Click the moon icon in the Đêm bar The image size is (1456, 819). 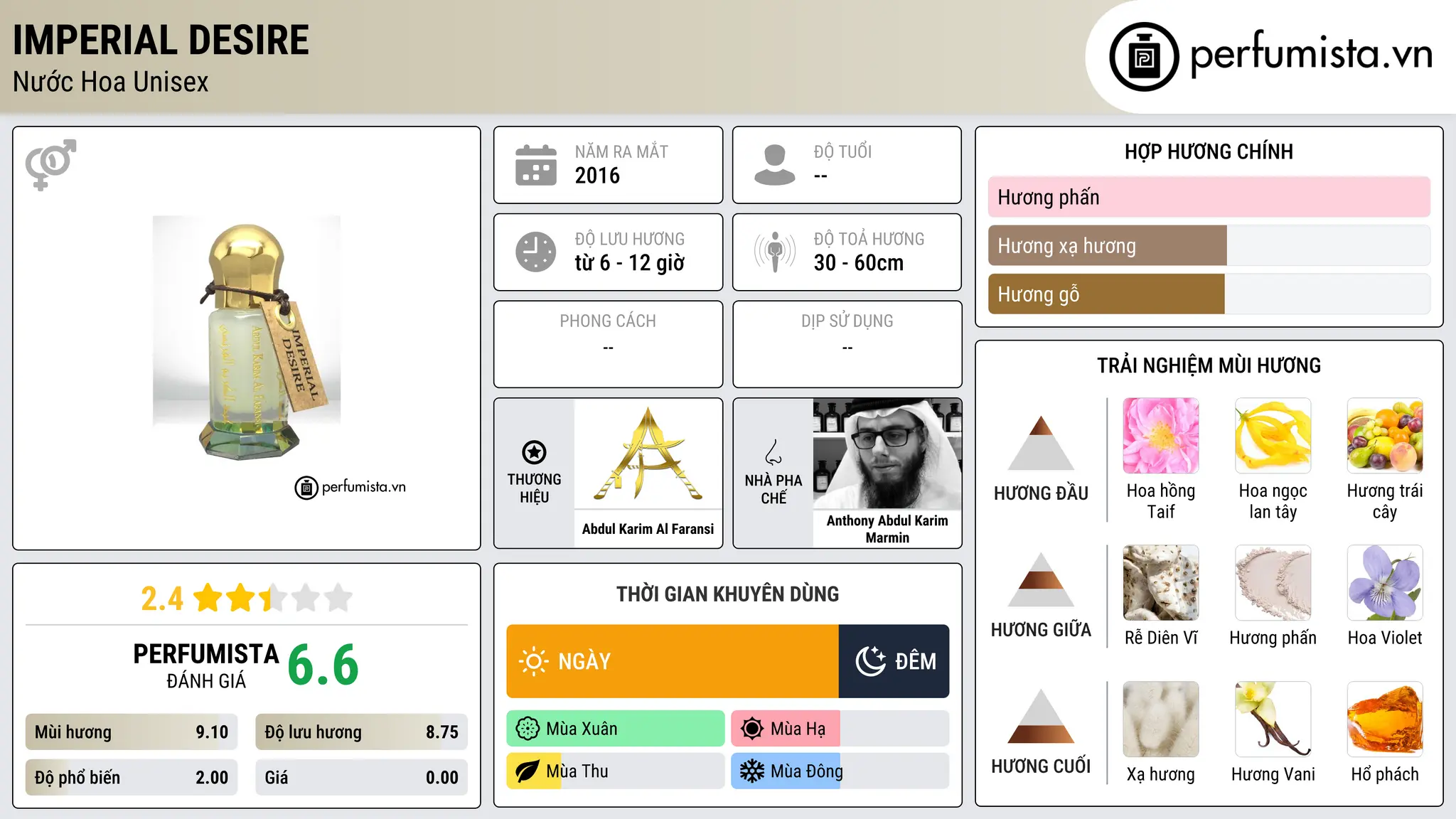(870, 661)
